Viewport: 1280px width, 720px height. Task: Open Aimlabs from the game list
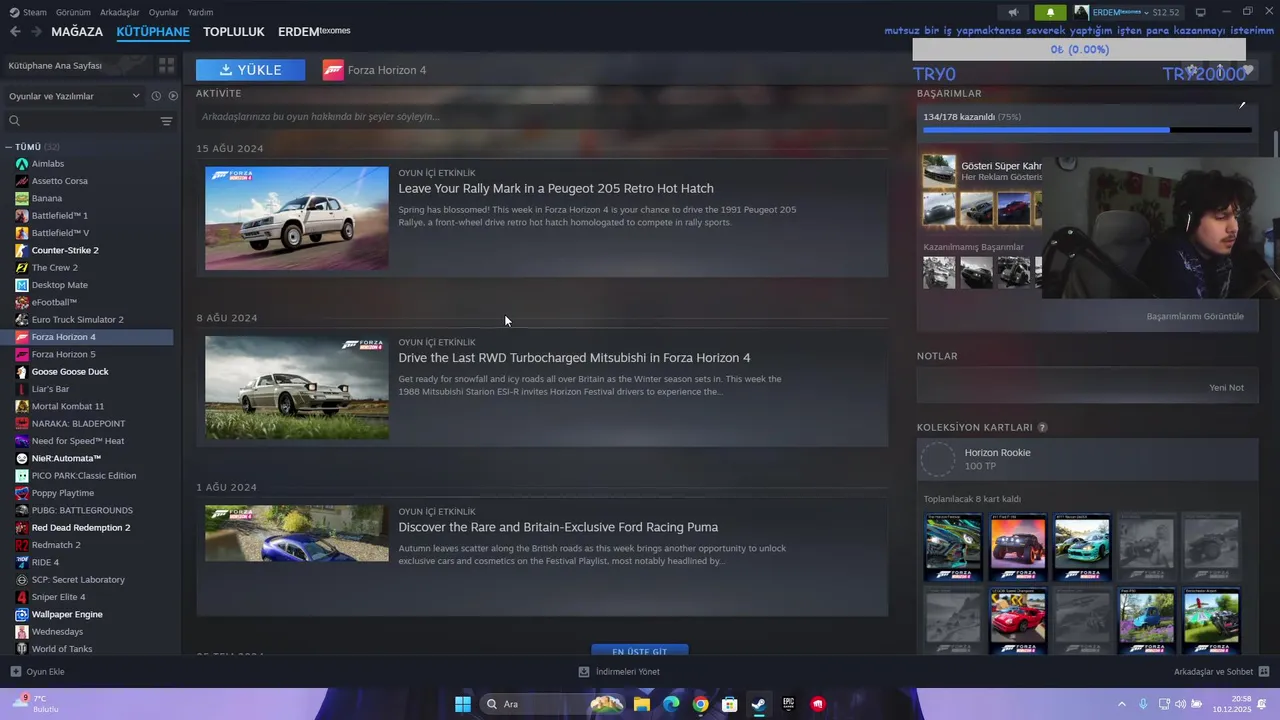click(47, 163)
